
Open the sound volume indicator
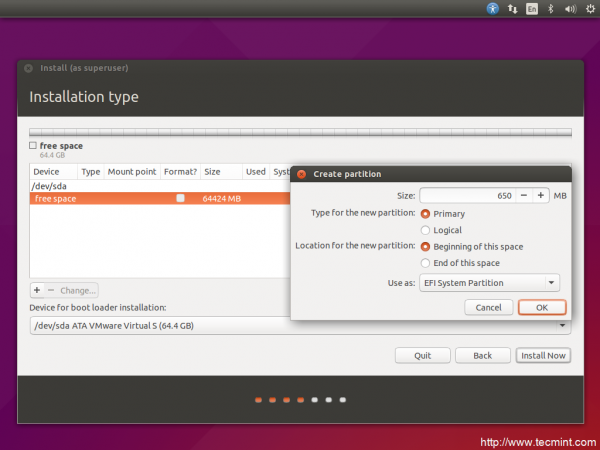pos(568,8)
